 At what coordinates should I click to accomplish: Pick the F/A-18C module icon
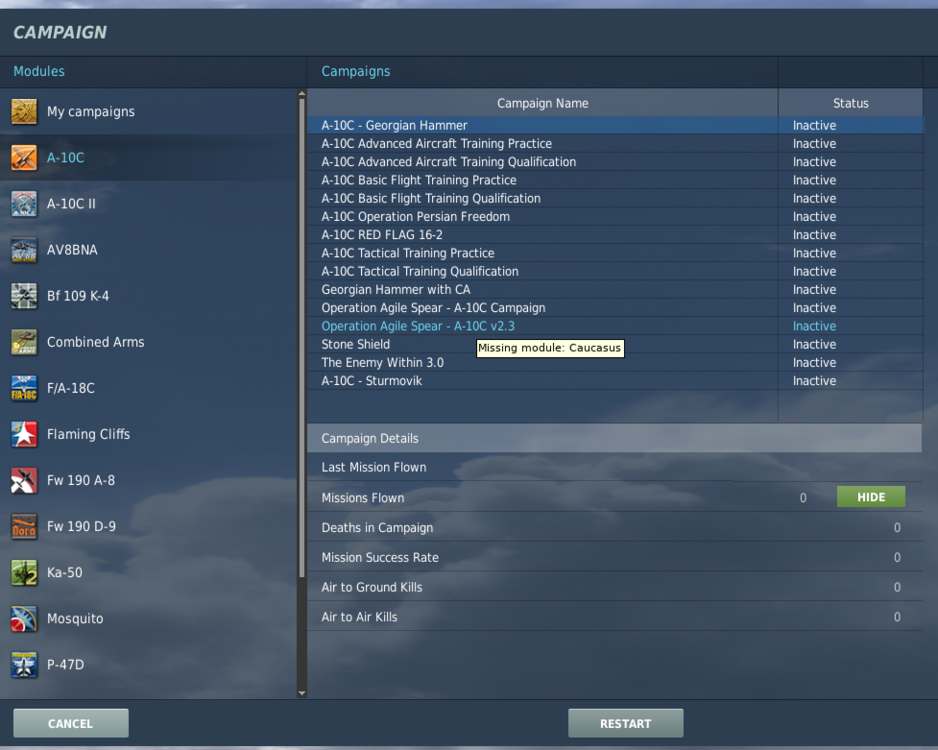(x=24, y=388)
